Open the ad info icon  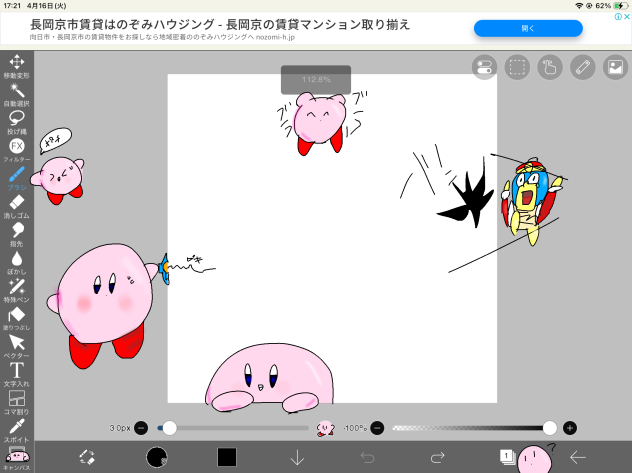click(x=618, y=17)
